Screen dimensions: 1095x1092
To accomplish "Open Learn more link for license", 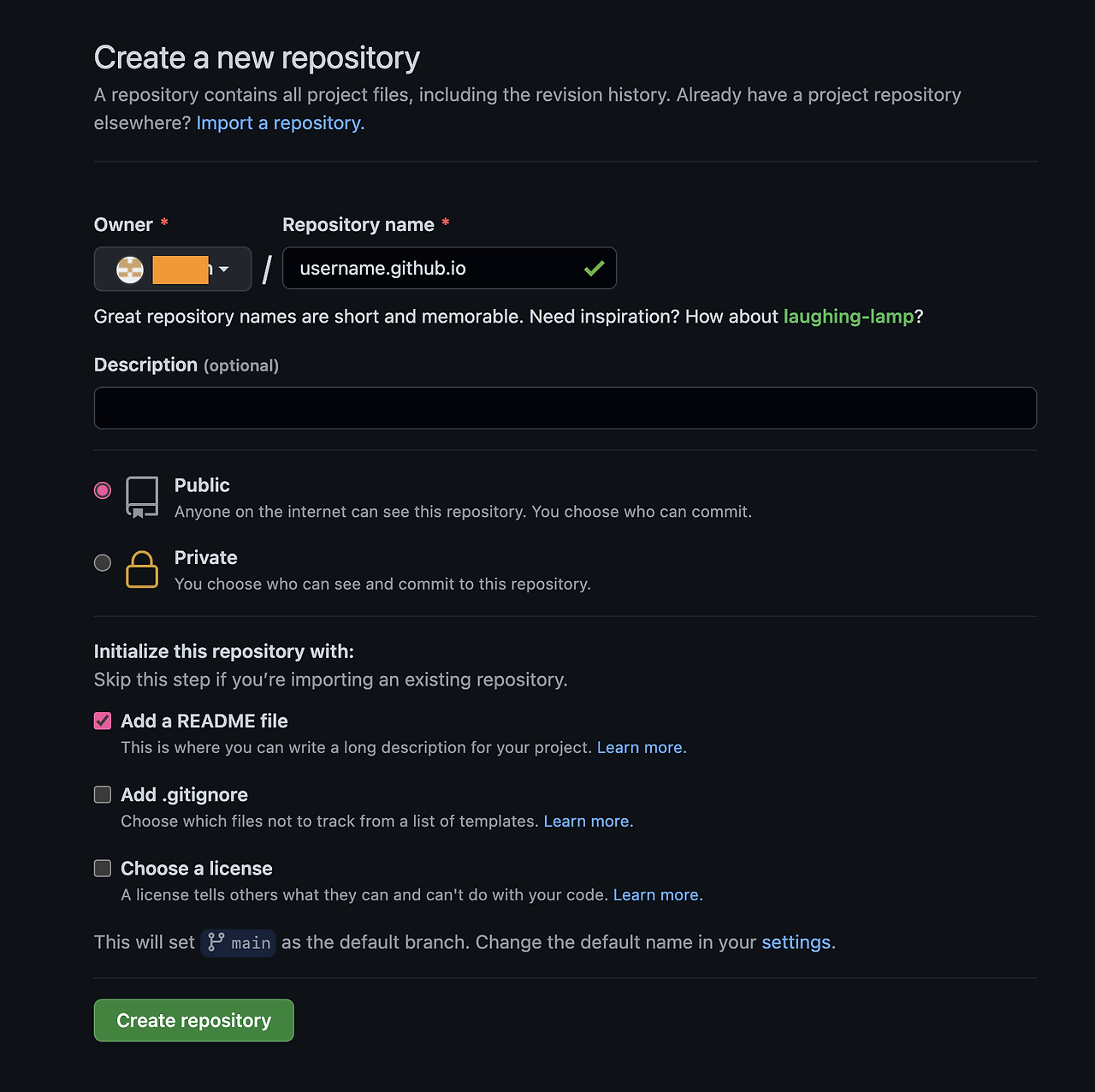I will (x=658, y=894).
